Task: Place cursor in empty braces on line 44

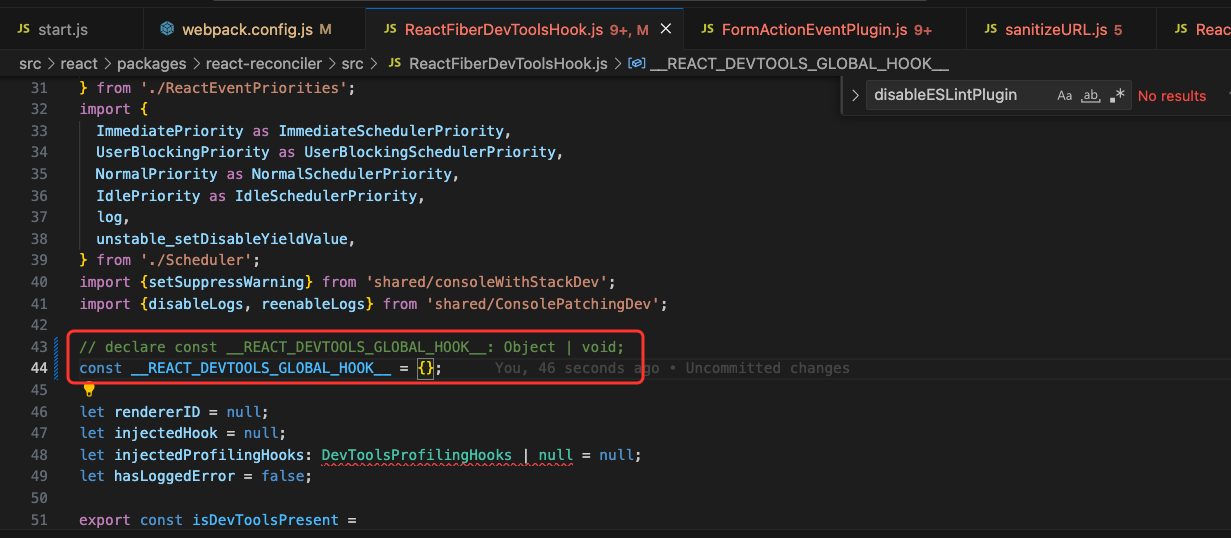Action: click(x=426, y=368)
